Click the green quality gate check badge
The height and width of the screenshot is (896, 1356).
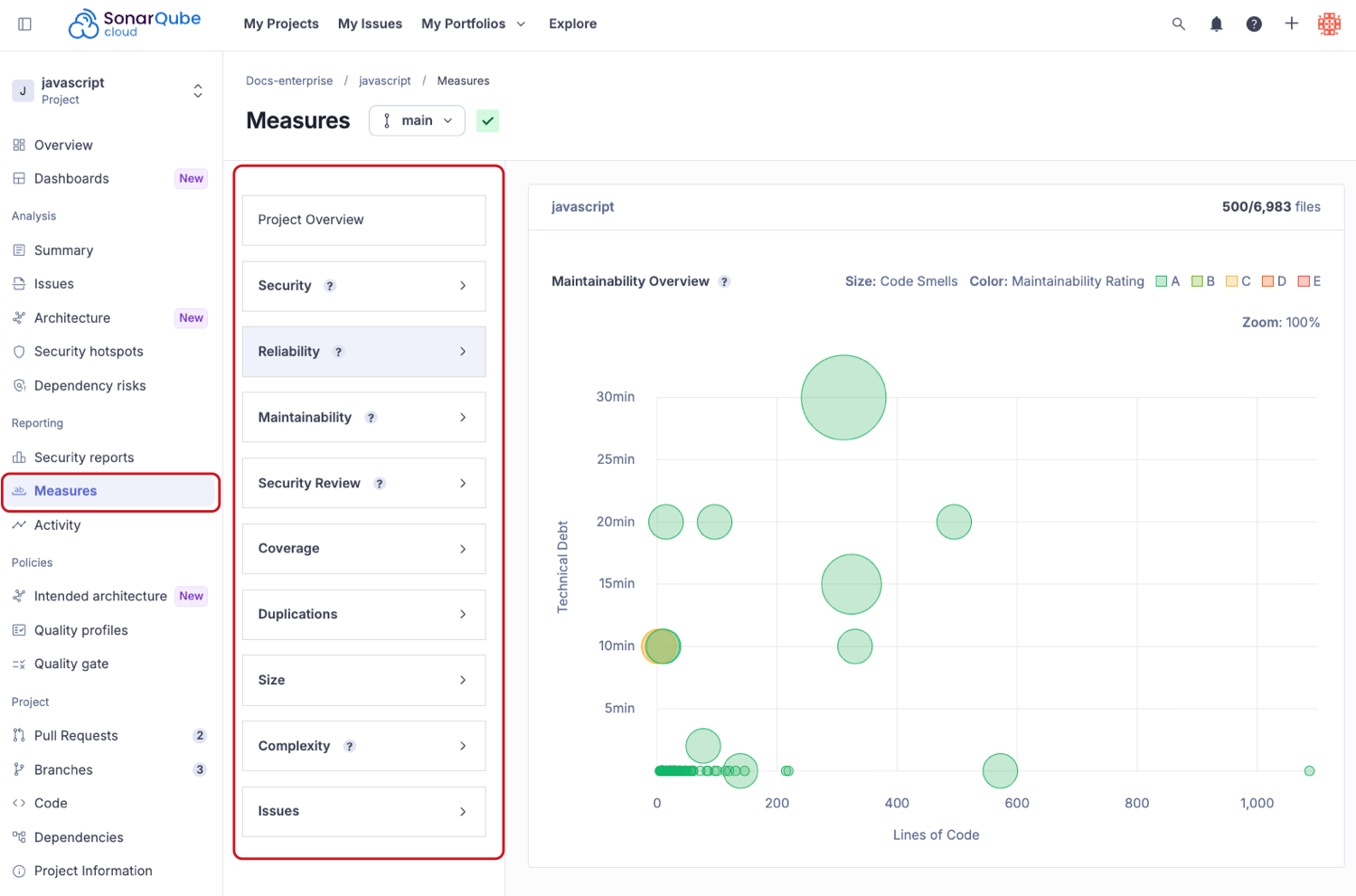[x=487, y=121]
